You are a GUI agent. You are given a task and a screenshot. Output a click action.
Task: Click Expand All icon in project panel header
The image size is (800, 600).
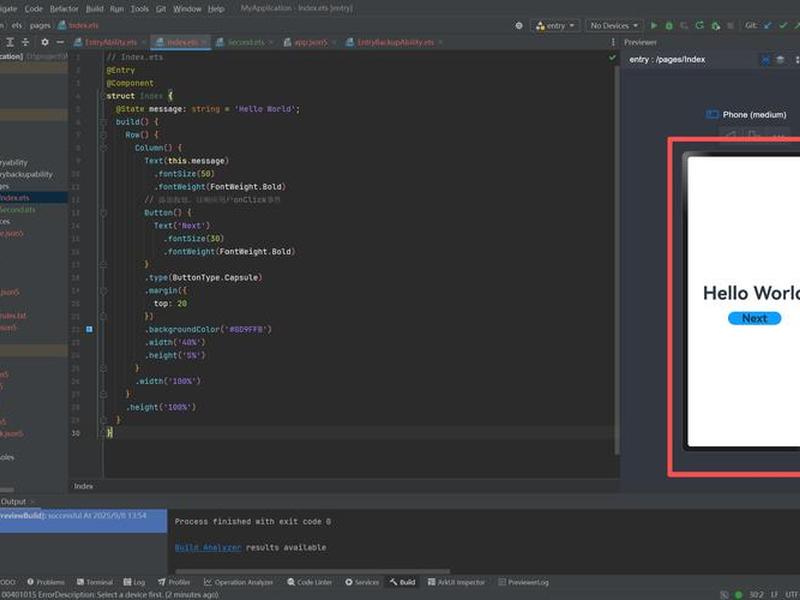10,42
